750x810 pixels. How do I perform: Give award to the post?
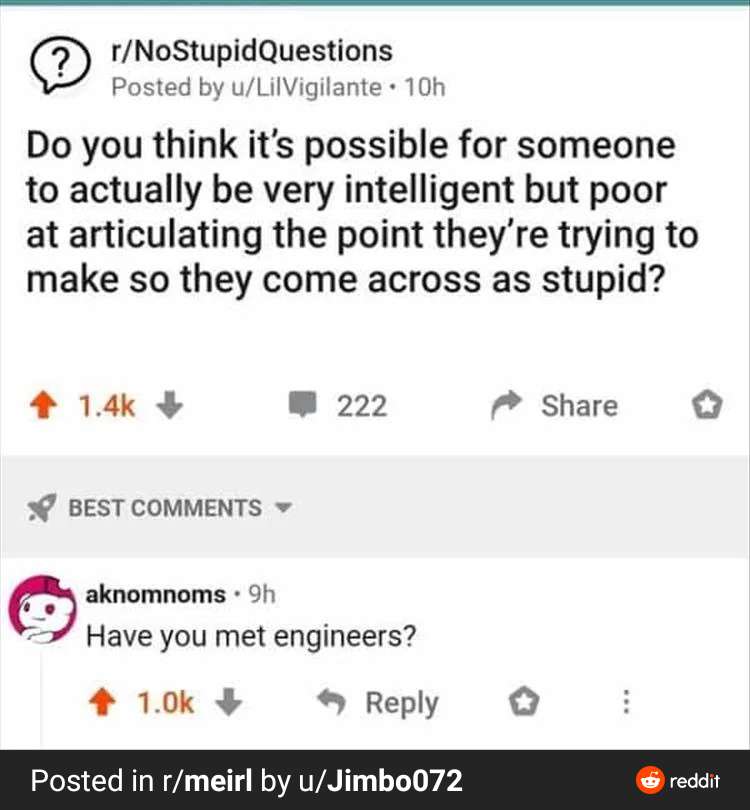coord(706,406)
